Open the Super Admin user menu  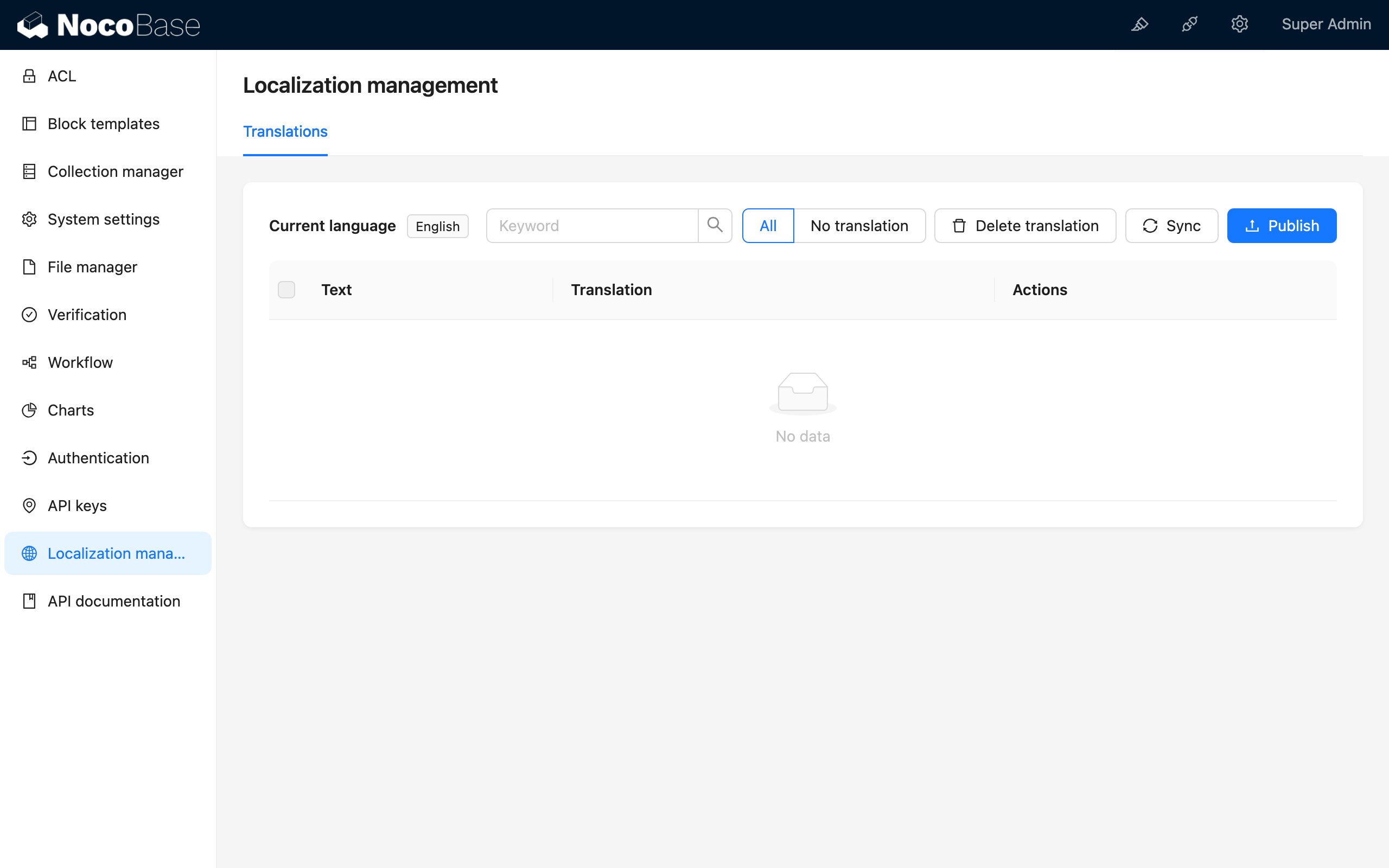coord(1326,24)
